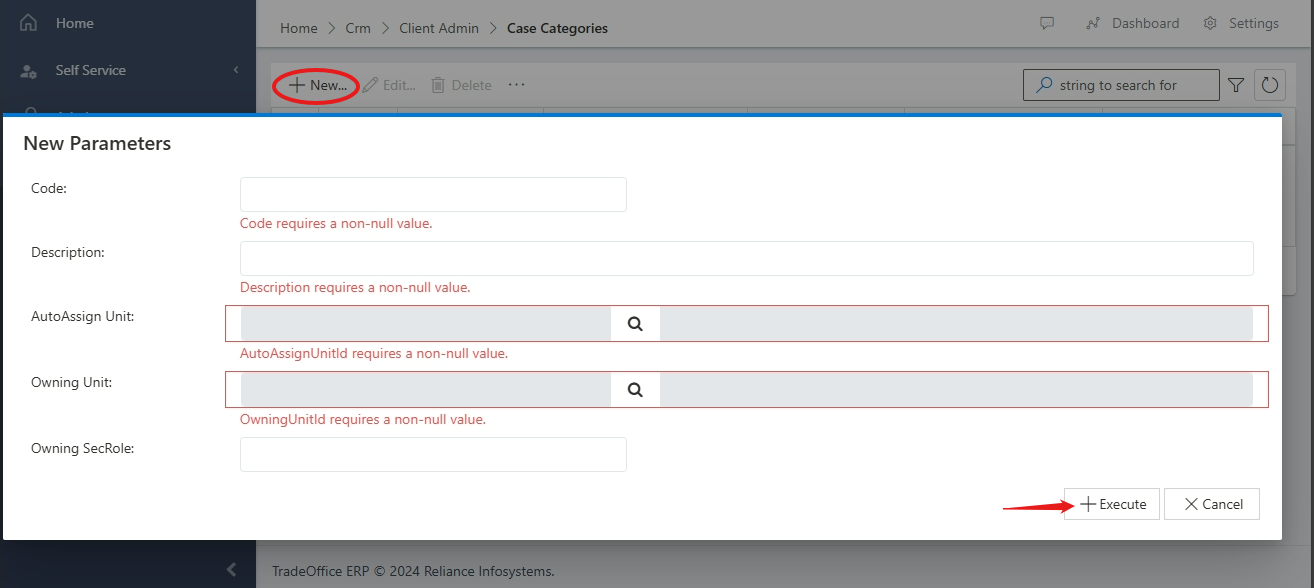Viewport: 1314px width, 588px height.
Task: Open the filter funnel icon
Action: point(1236,84)
